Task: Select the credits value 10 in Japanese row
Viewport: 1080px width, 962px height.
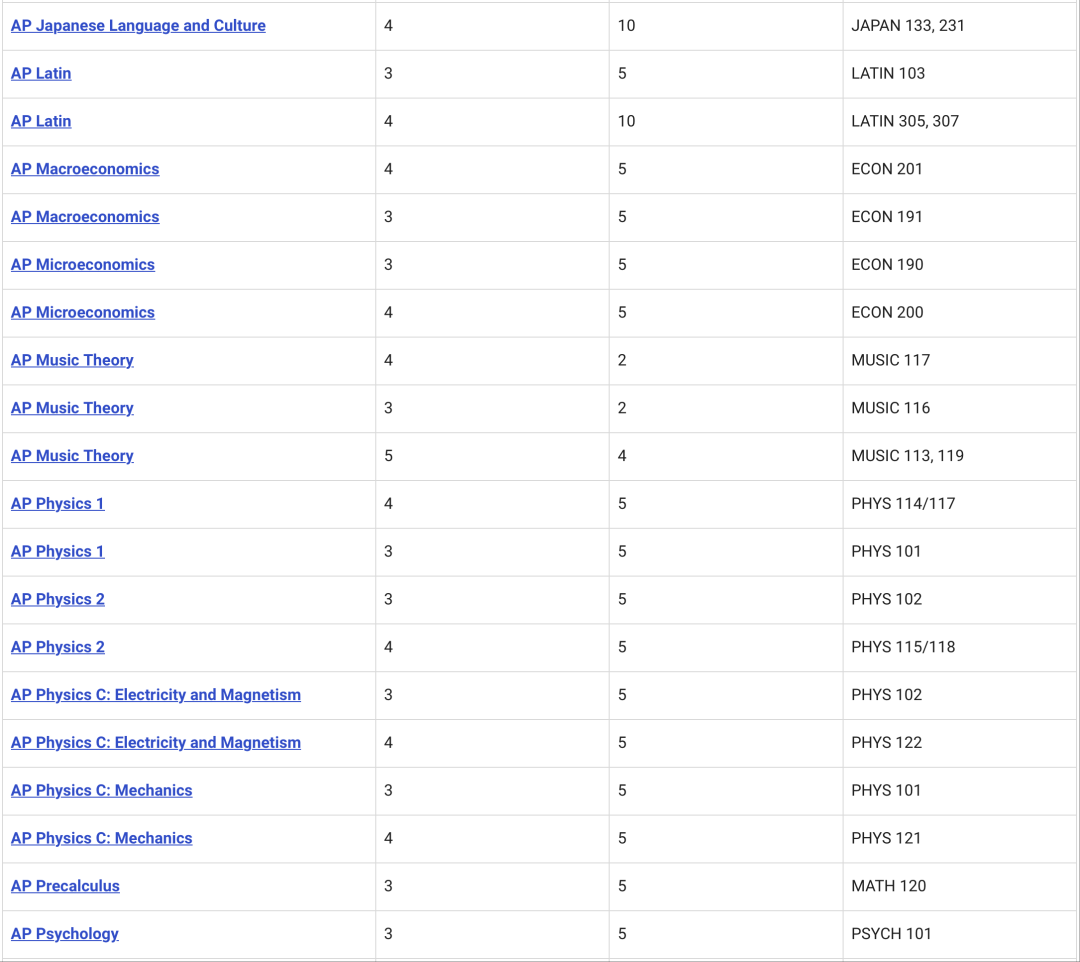Action: point(626,25)
